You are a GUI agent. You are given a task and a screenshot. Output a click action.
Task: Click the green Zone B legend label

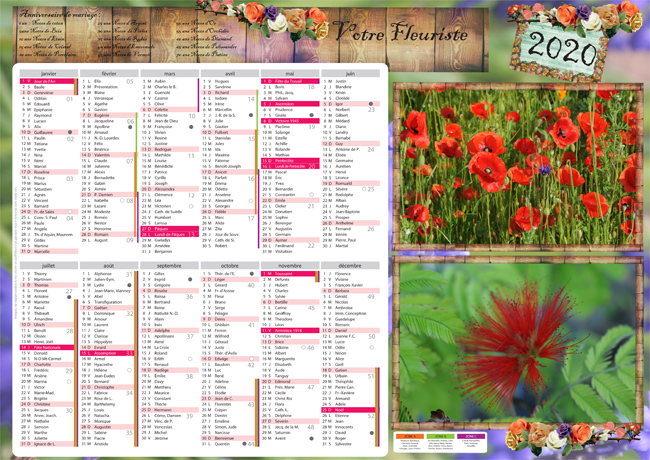click(x=442, y=435)
